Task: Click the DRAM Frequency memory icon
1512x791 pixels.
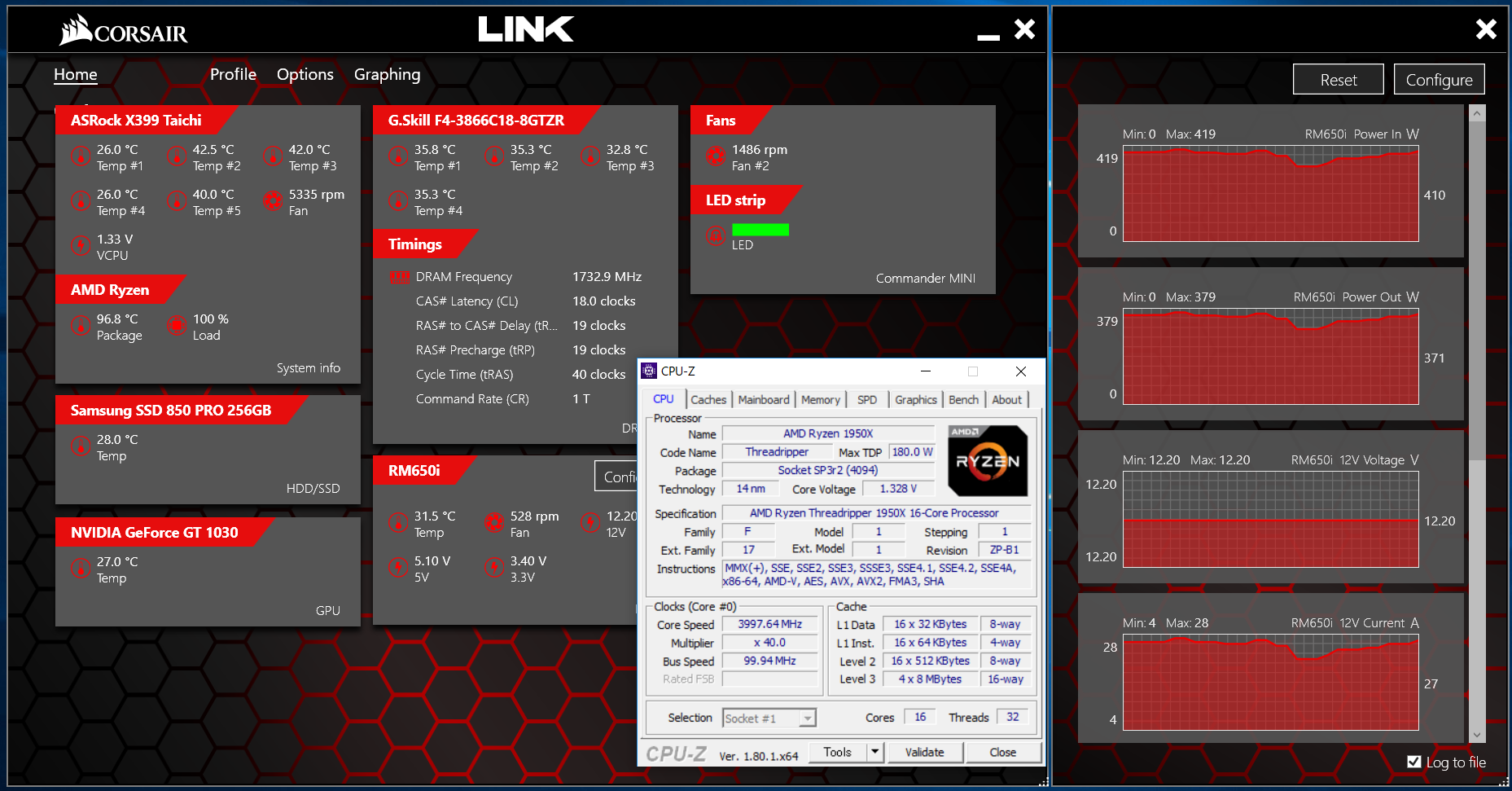Action: coord(400,277)
